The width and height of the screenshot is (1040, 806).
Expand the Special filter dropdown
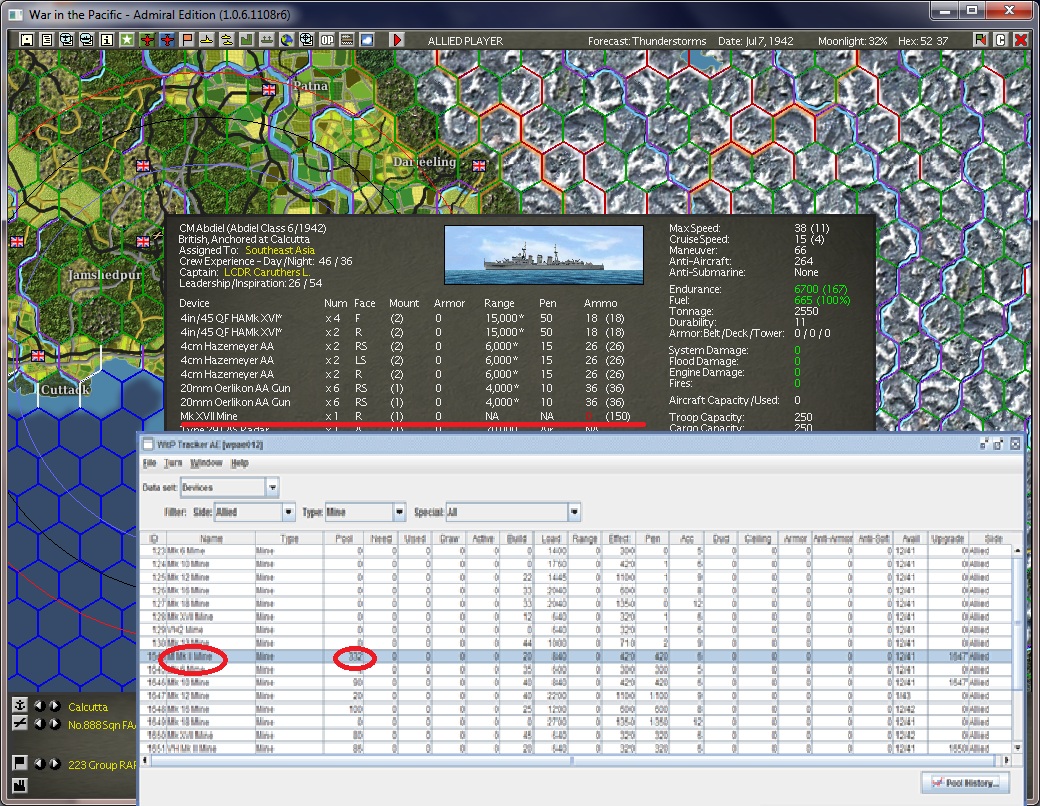(x=574, y=512)
